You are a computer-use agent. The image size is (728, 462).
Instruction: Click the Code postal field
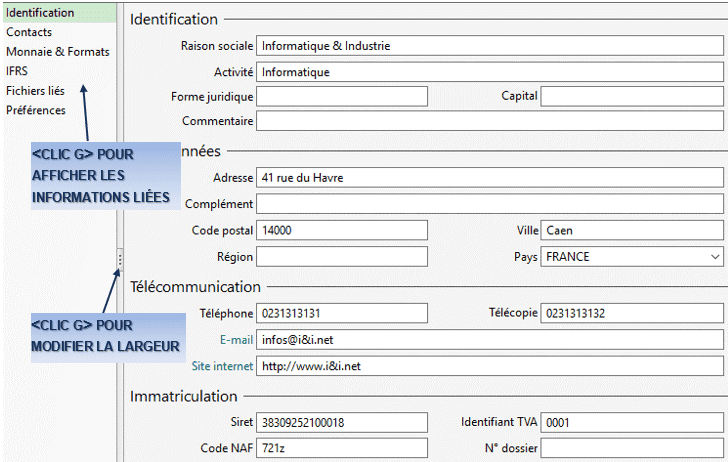[342, 230]
